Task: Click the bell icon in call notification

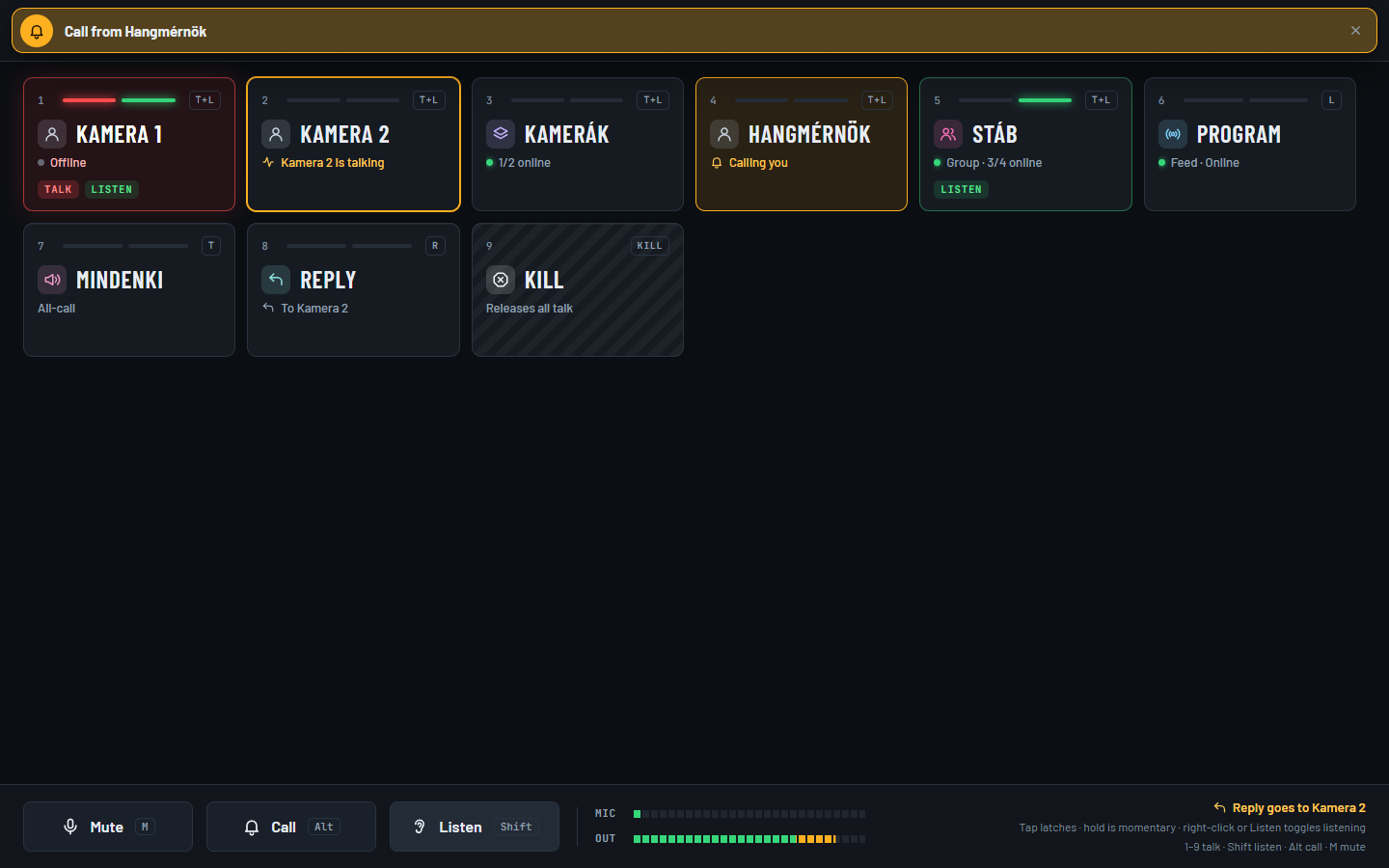Action: point(37,31)
